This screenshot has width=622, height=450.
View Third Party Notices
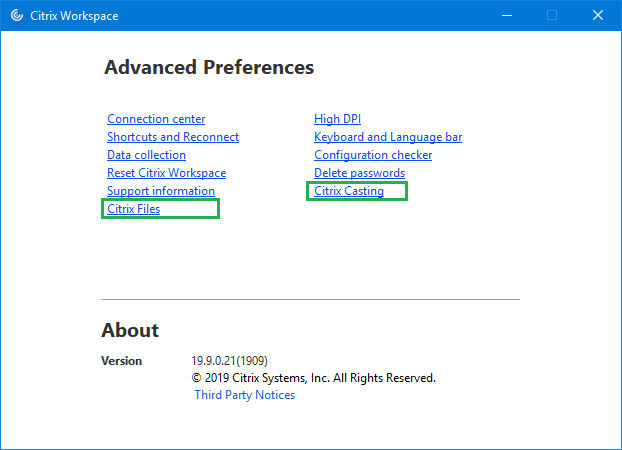click(245, 395)
